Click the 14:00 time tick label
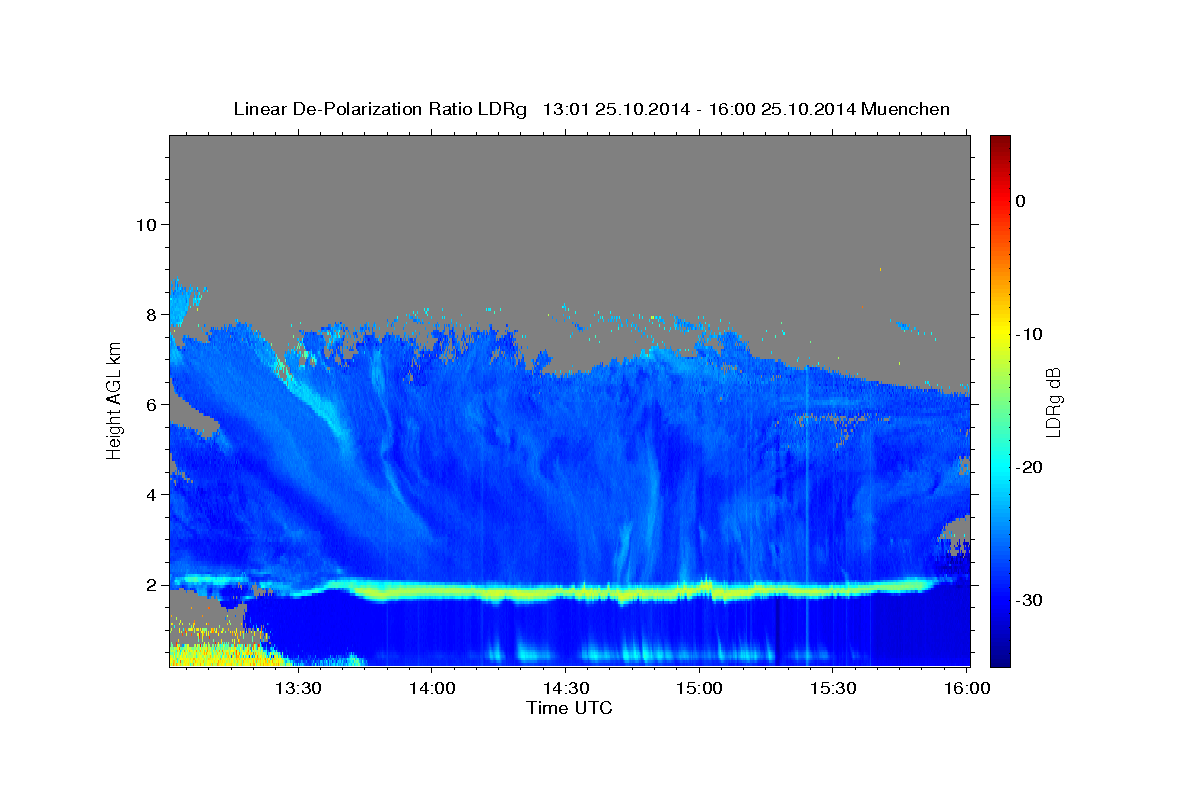Screen dimensions: 1200x800 431,688
